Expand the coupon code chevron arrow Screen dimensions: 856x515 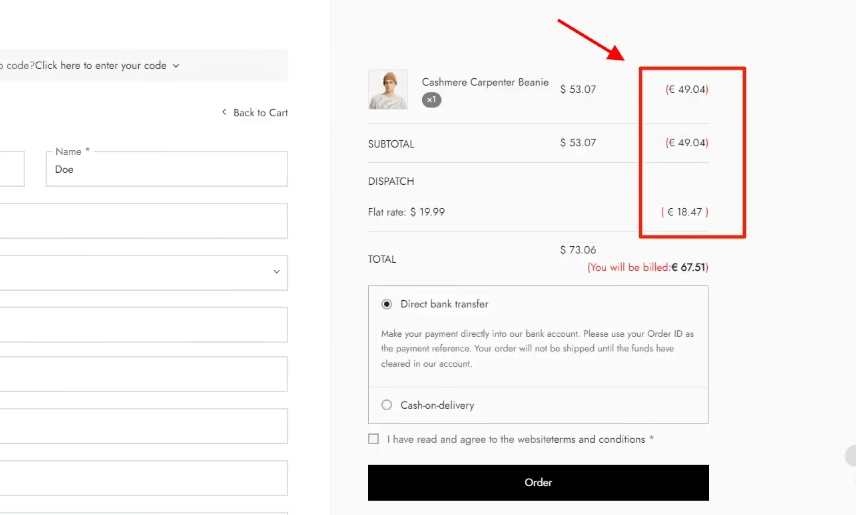[176, 66]
